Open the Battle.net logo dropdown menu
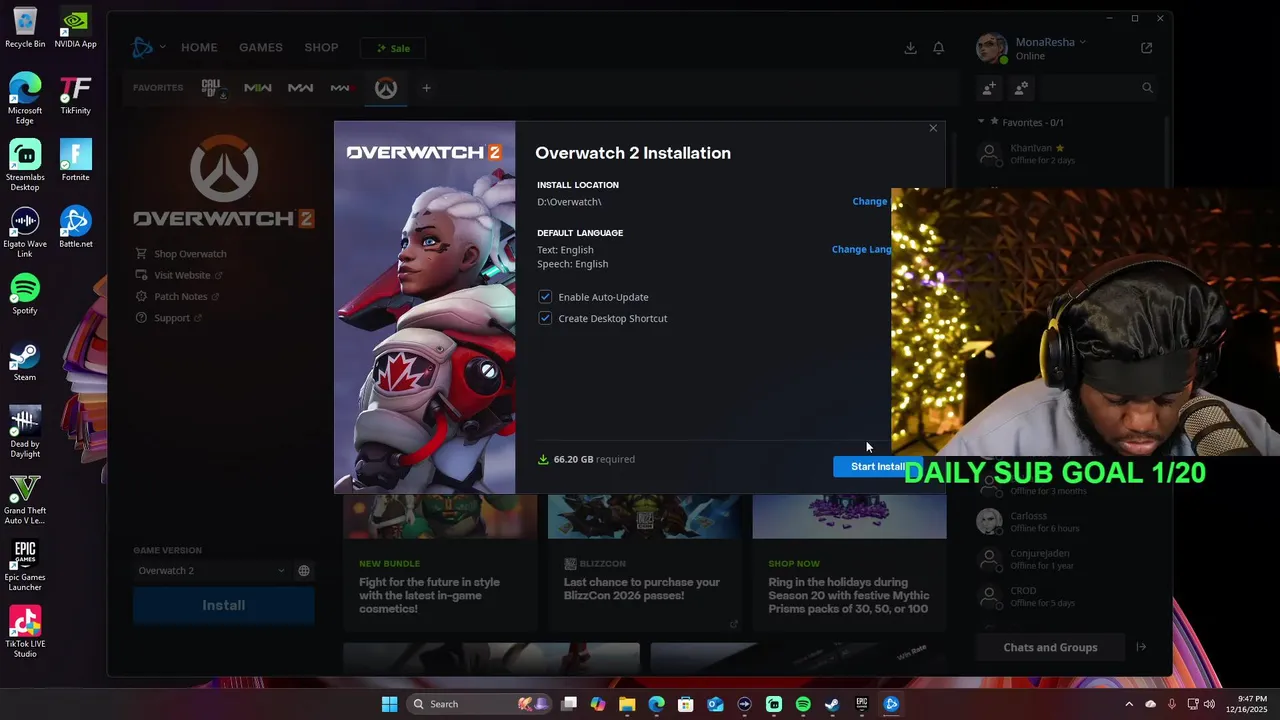Viewport: 1280px width, 720px height. point(148,47)
